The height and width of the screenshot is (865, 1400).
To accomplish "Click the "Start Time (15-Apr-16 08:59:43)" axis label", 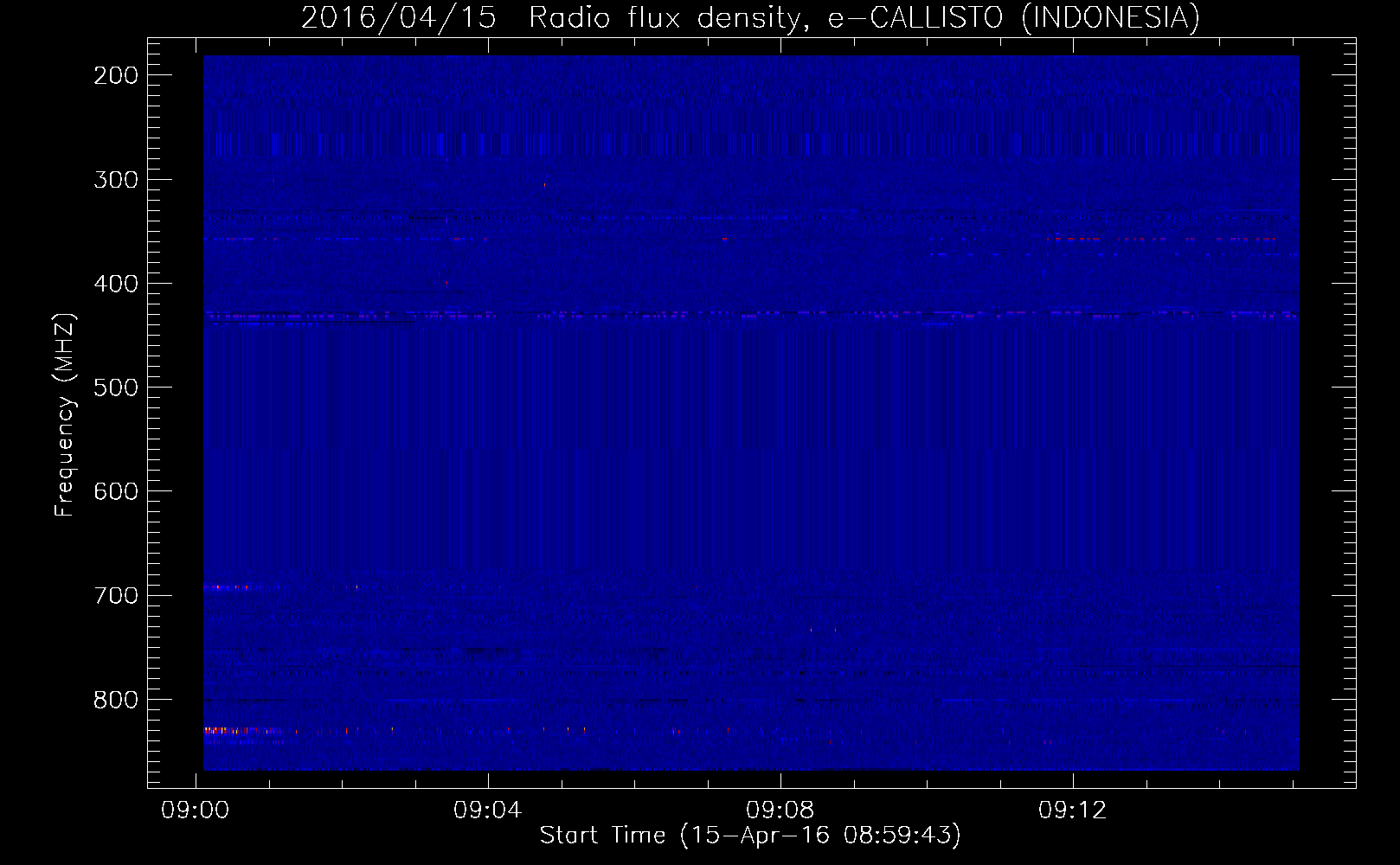I will coord(750,836).
